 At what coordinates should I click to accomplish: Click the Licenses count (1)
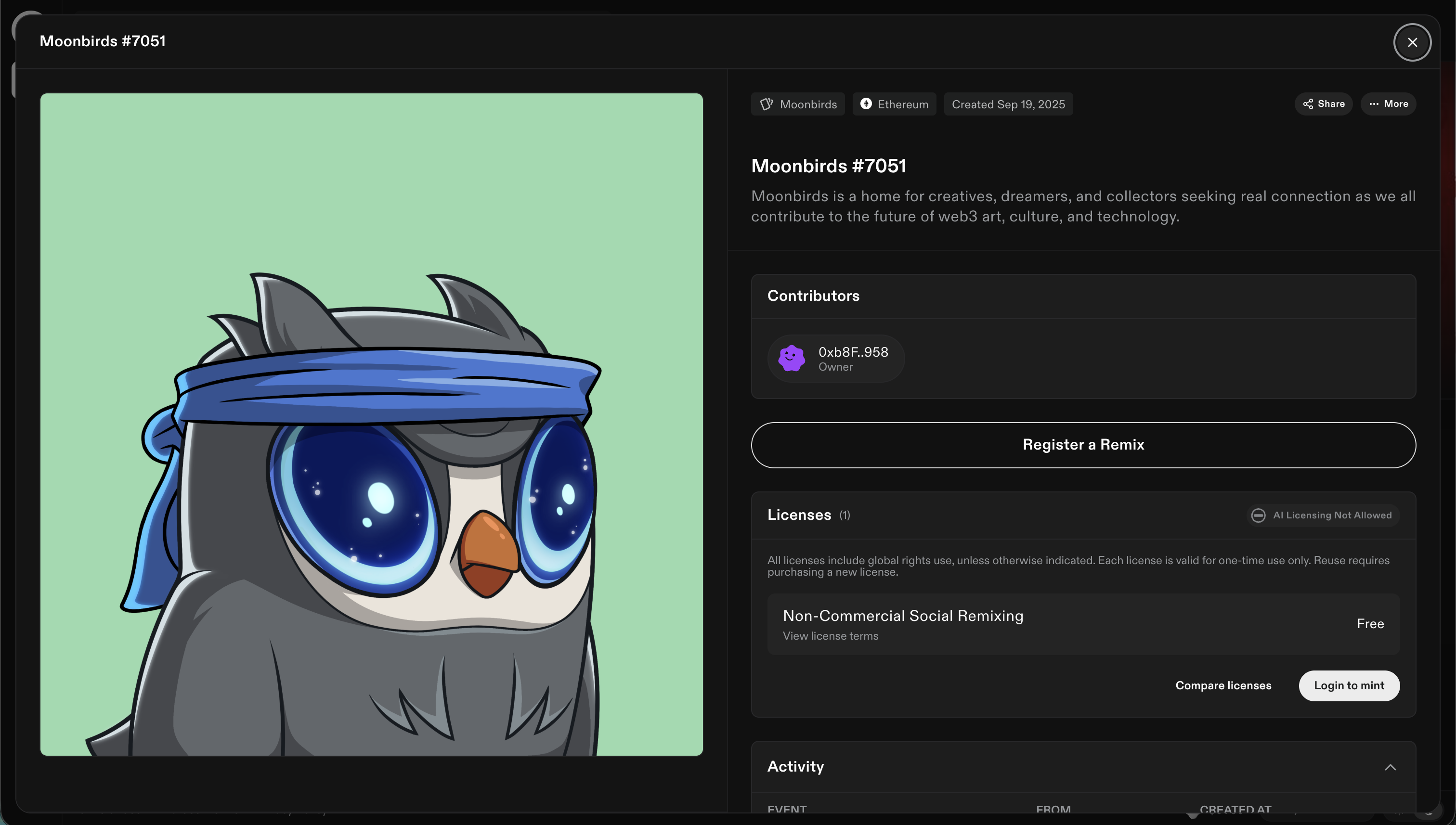click(x=845, y=515)
